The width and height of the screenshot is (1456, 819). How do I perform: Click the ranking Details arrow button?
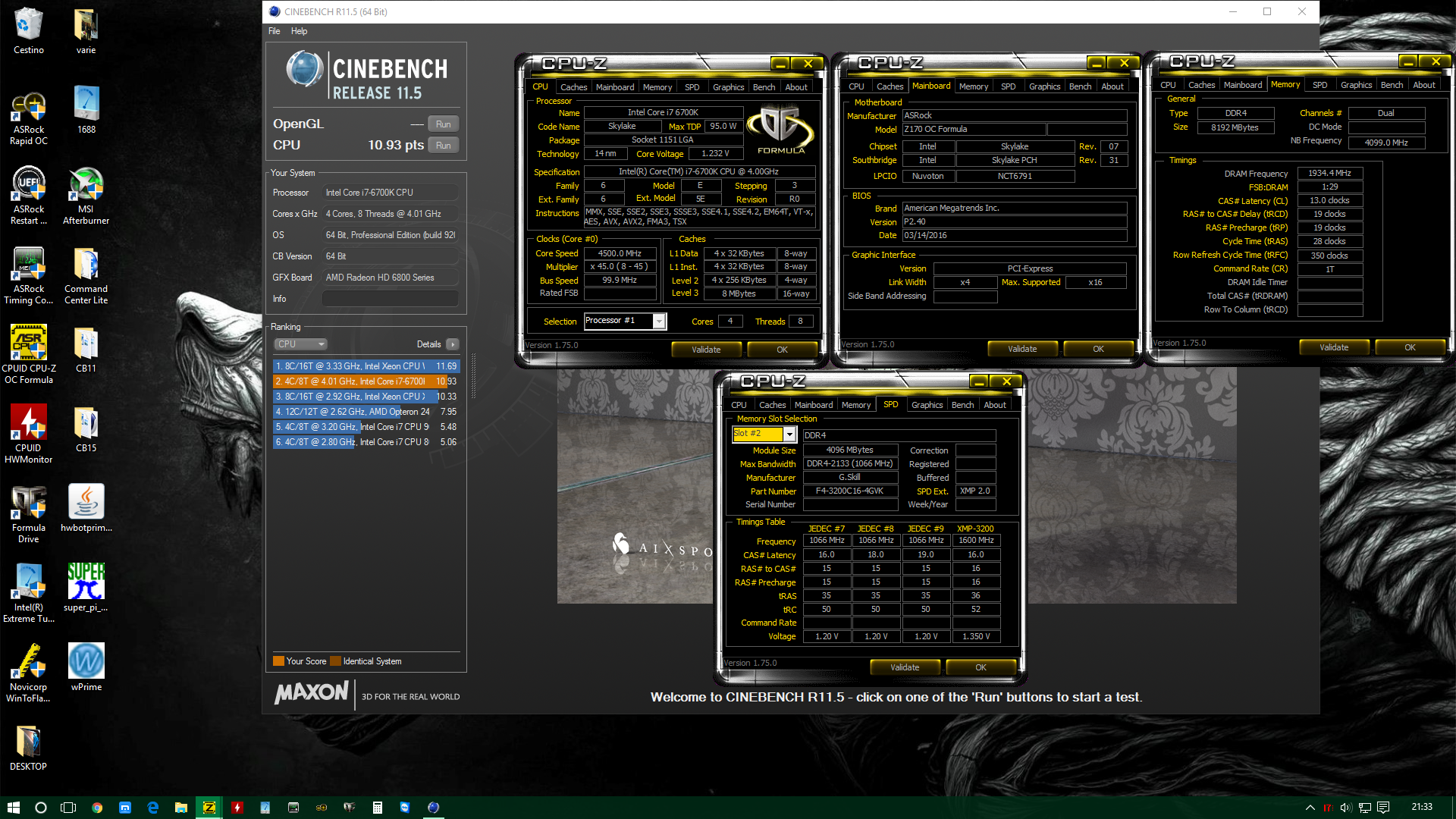453,344
